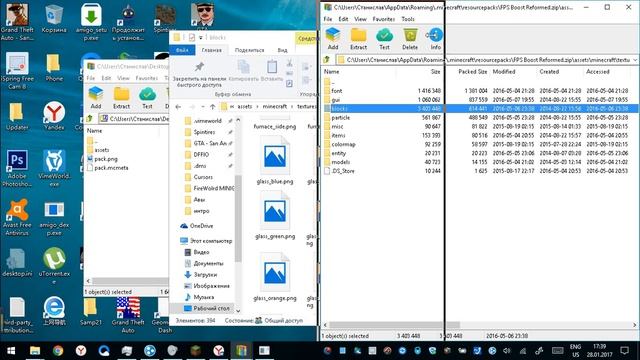Click Extract icon in FPS Boost 7-Zip window

358,39
